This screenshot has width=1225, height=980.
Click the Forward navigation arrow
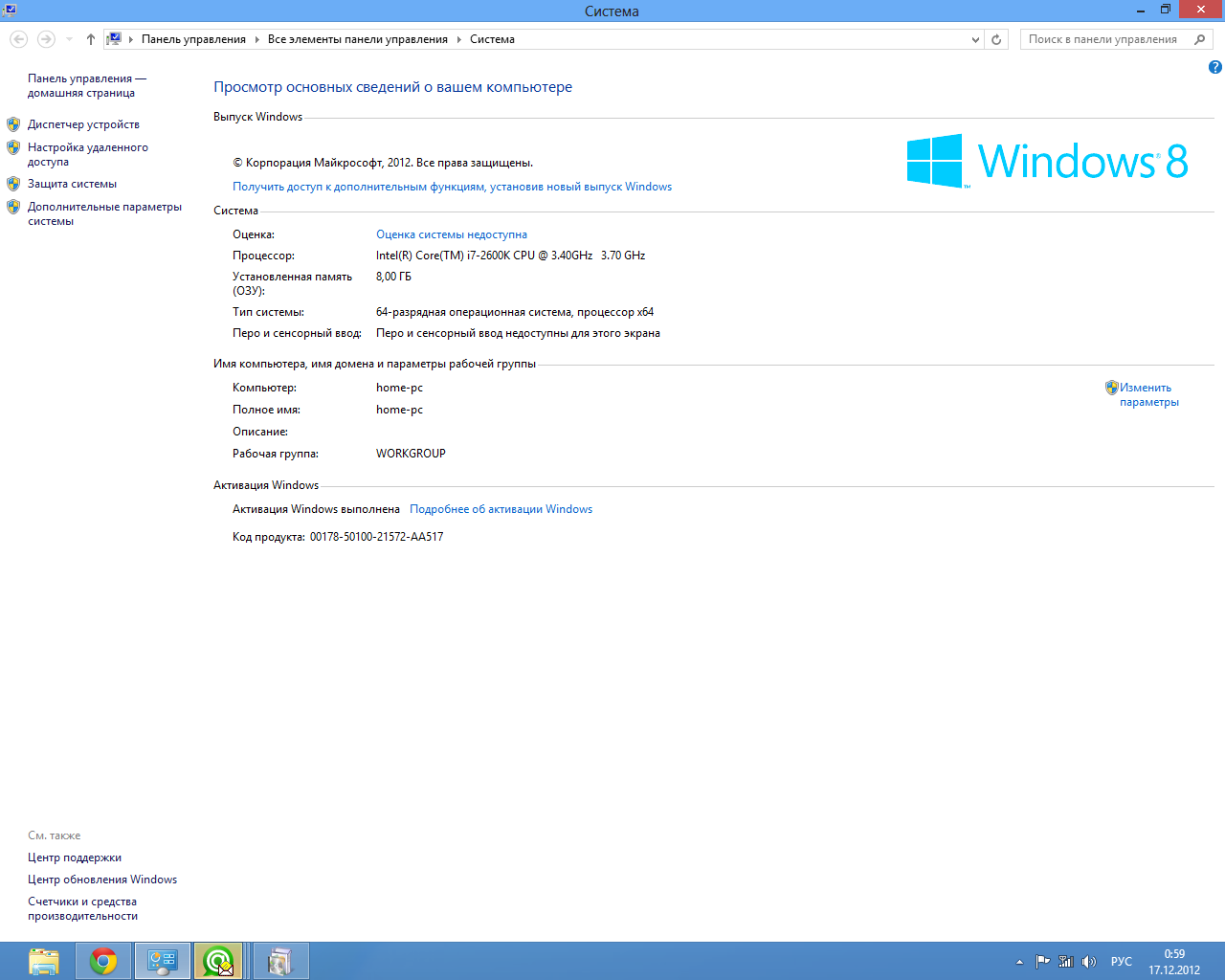pyautogui.click(x=46, y=39)
